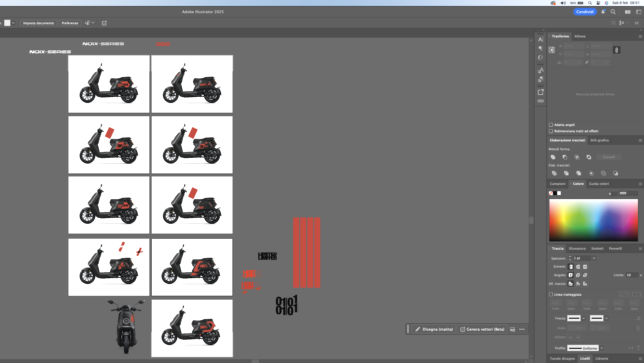This screenshot has width=644, height=363.
Task: Click the Disegna (matita) button
Action: point(434,329)
